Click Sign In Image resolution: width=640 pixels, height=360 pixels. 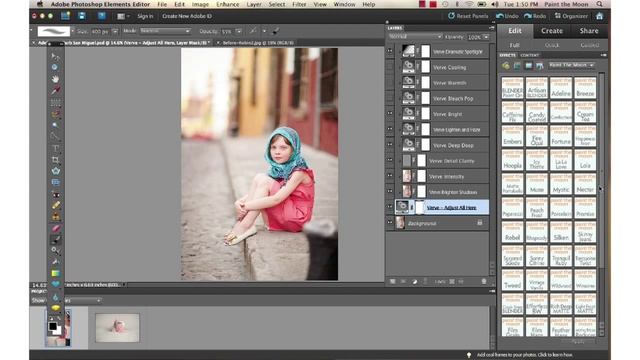[145, 16]
